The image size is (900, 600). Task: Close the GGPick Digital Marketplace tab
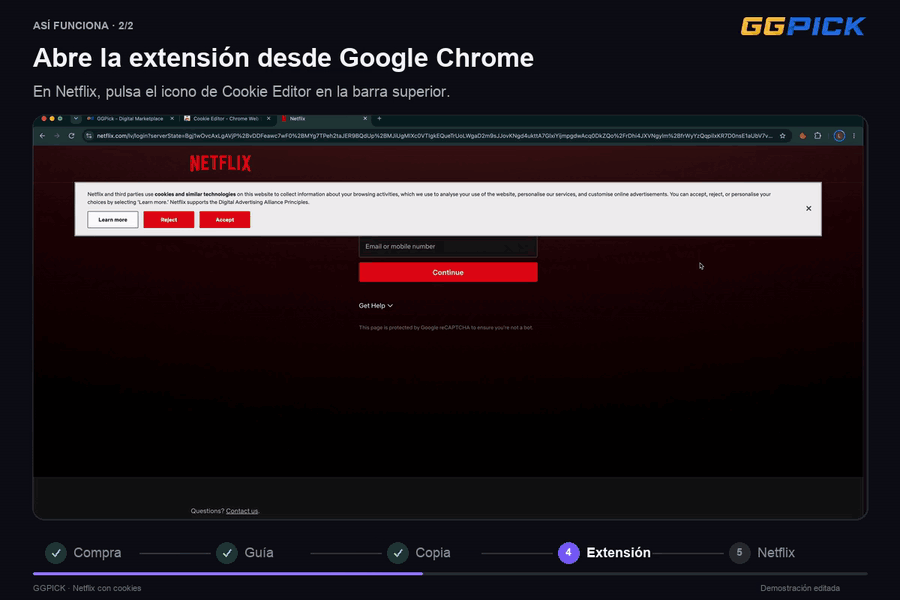click(x=172, y=119)
